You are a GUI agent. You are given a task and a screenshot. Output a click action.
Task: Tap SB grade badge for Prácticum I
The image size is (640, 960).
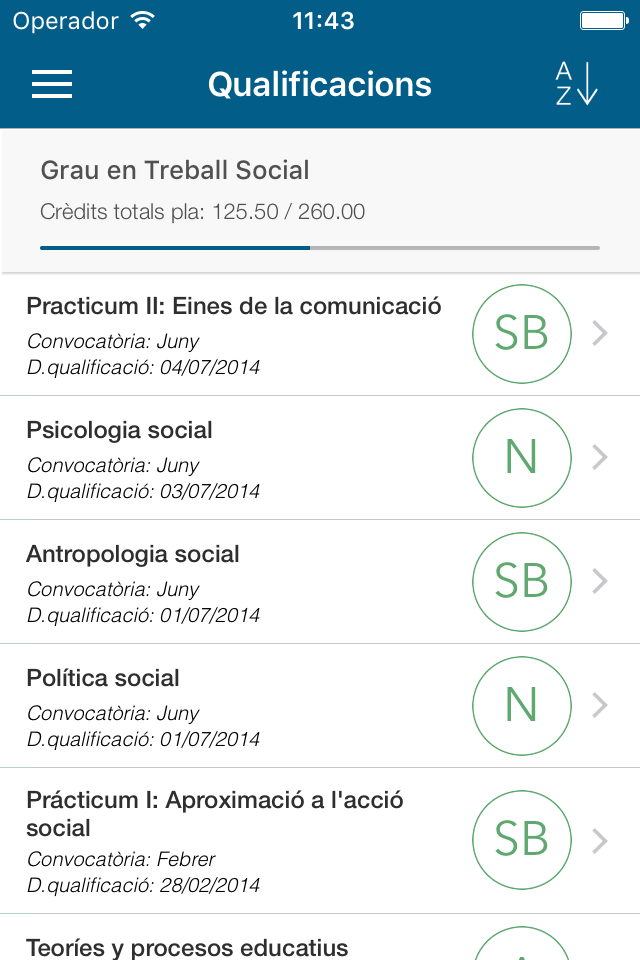[522, 840]
